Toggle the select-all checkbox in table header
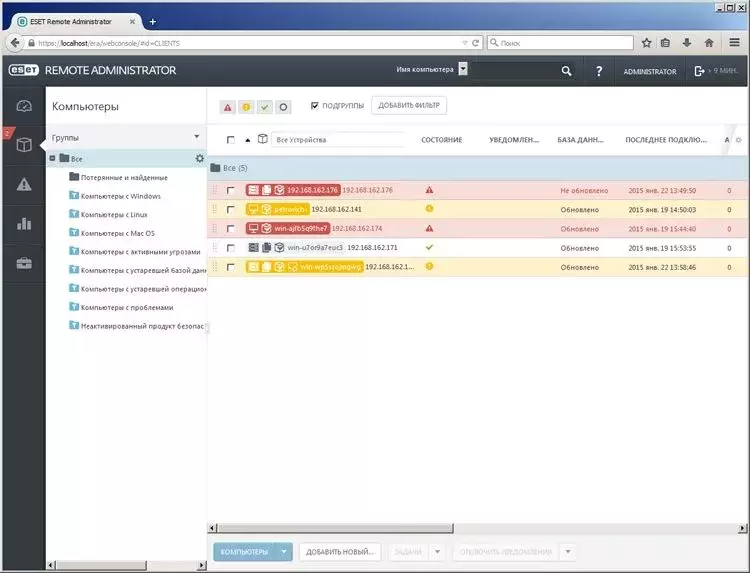Image resolution: width=750 pixels, height=573 pixels. point(231,140)
